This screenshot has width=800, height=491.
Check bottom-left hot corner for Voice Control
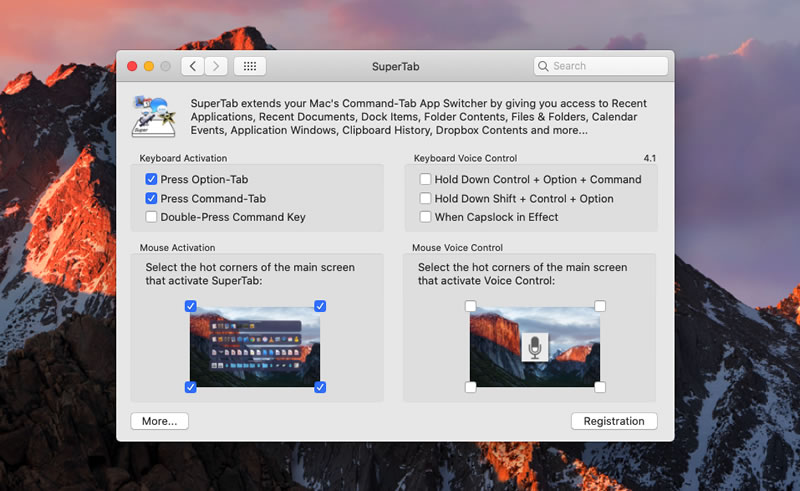[x=470, y=387]
